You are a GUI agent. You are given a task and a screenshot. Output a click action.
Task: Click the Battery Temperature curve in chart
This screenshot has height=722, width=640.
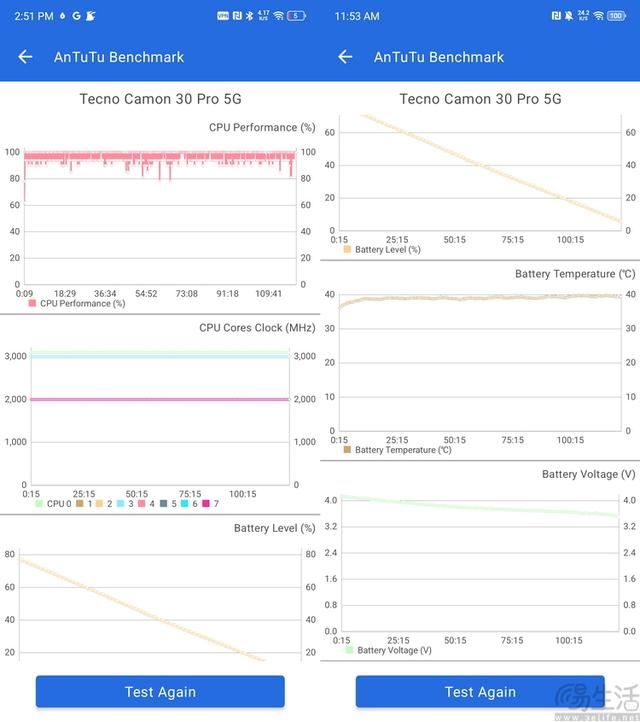click(480, 297)
